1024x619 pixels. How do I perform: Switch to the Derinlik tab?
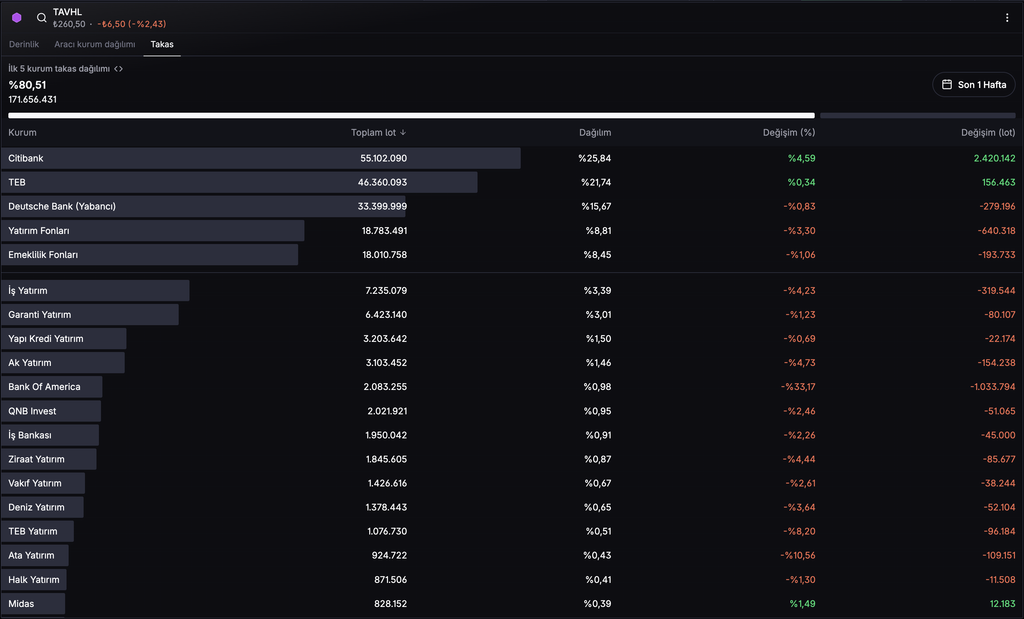pyautogui.click(x=24, y=44)
